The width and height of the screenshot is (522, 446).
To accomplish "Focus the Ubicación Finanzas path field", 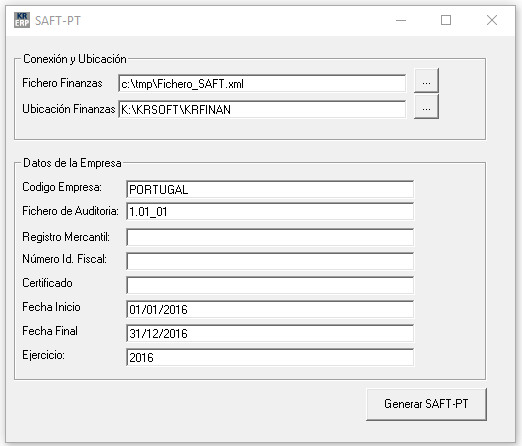I will (262, 109).
